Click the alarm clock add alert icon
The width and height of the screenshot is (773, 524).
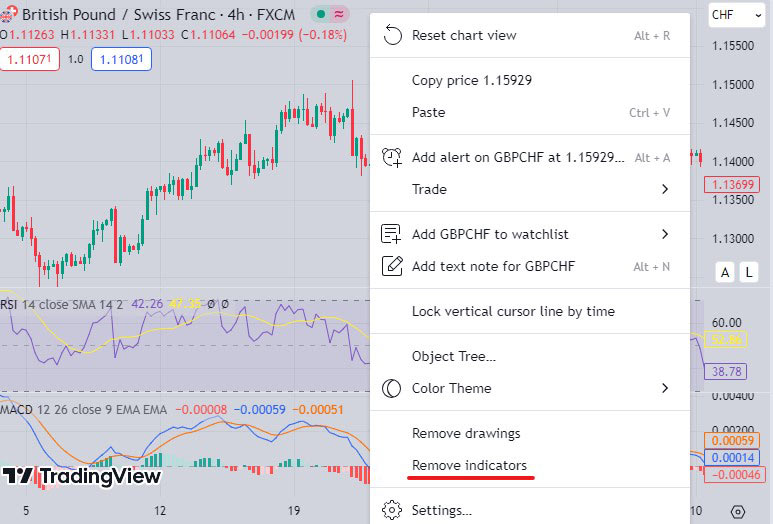[x=392, y=157]
